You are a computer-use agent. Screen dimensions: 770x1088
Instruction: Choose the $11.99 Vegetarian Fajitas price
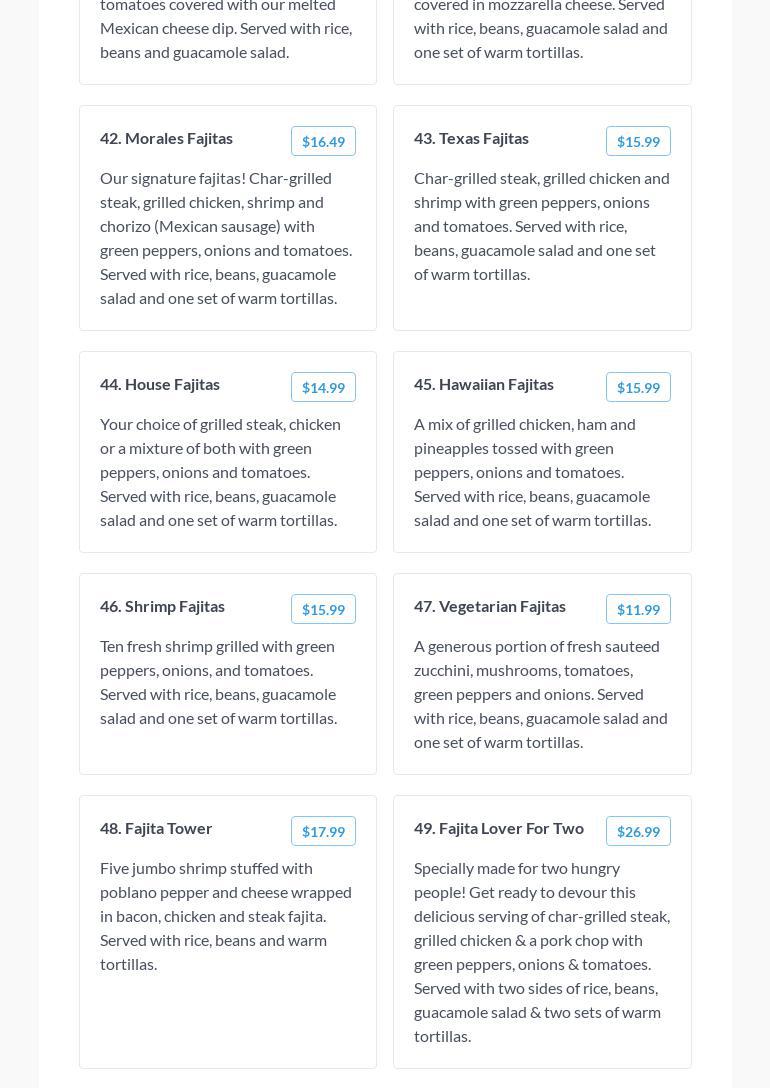click(x=638, y=609)
